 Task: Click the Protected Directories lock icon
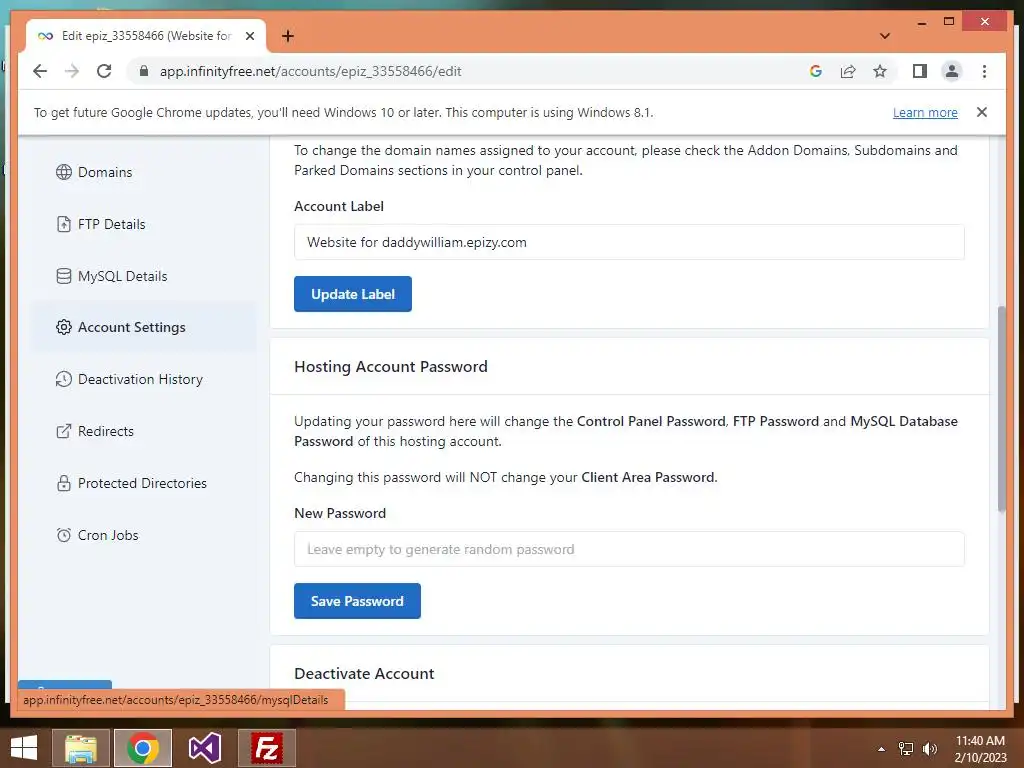(63, 483)
